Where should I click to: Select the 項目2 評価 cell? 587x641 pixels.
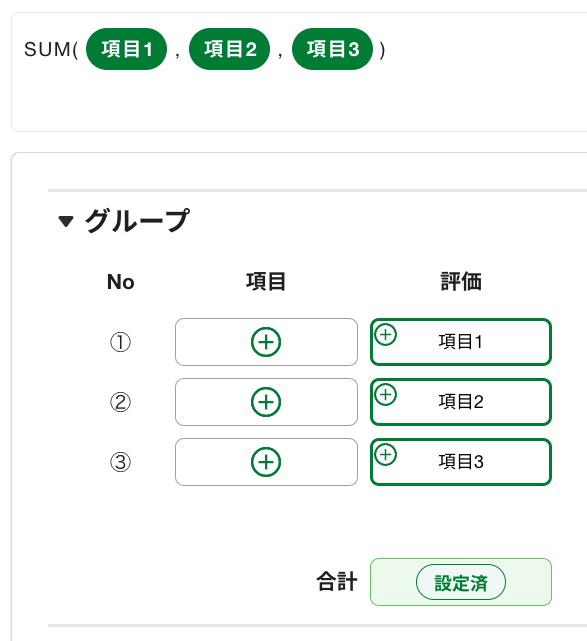461,402
